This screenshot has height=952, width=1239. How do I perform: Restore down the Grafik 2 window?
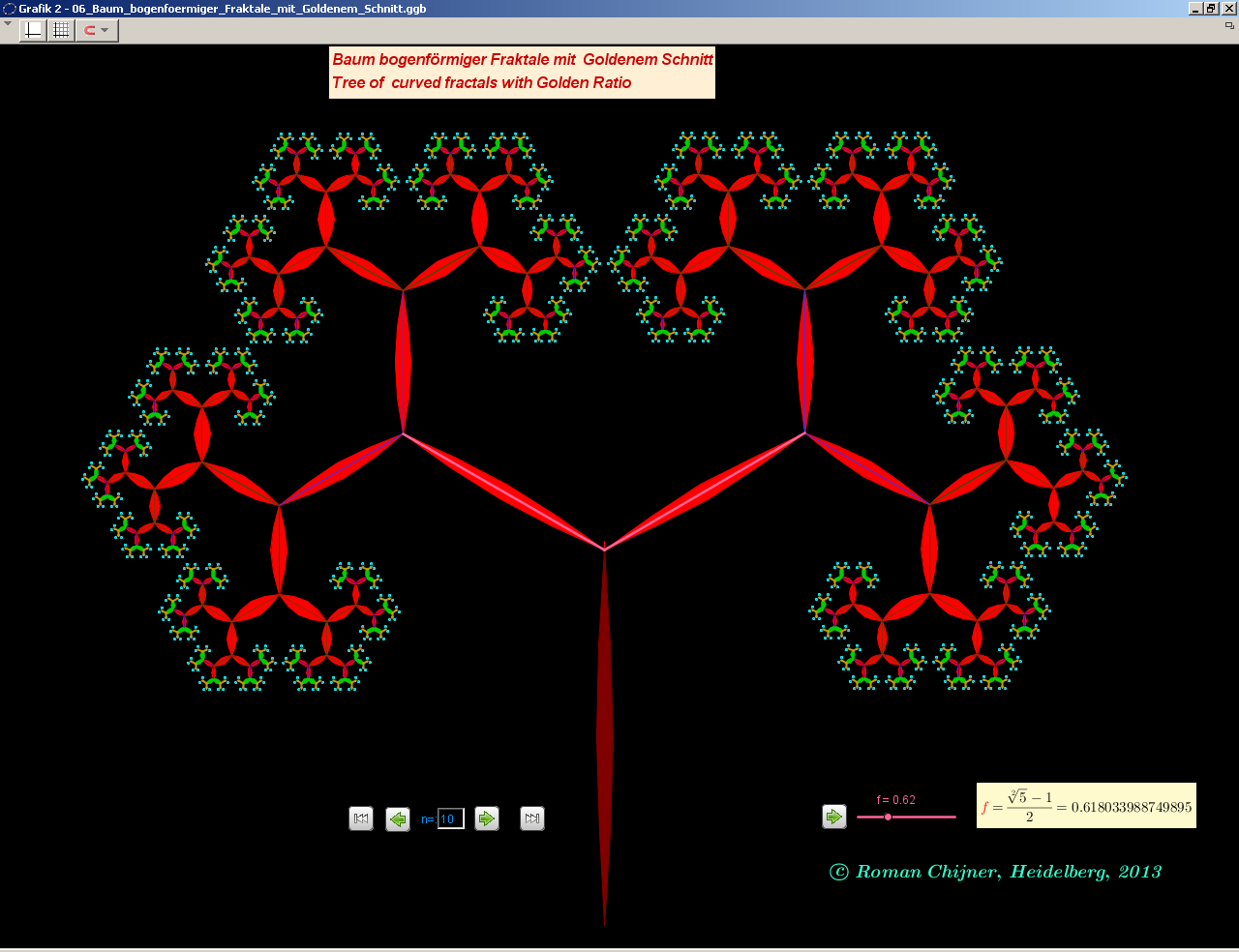(x=1211, y=9)
